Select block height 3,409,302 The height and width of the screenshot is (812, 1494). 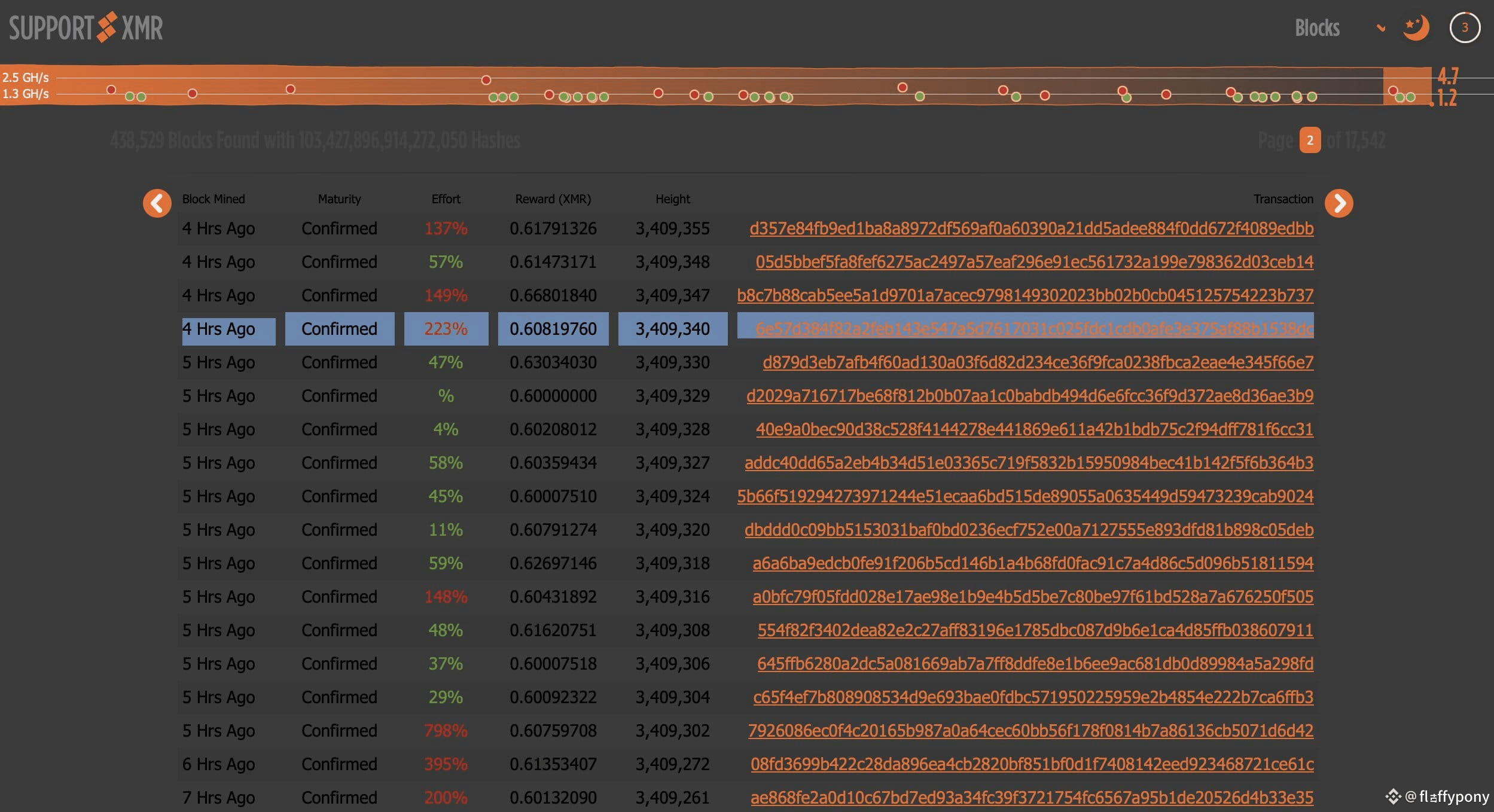point(673,731)
